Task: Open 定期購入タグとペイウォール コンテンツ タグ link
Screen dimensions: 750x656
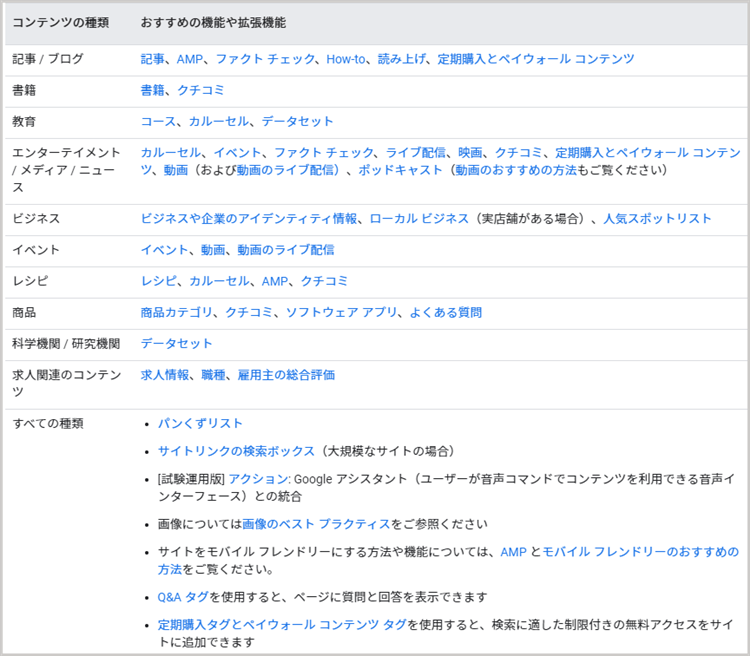Action: click(x=282, y=625)
